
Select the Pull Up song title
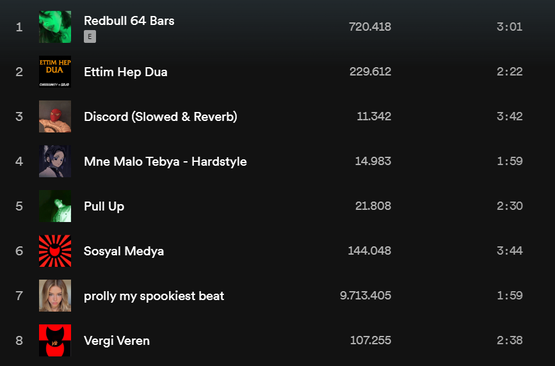[104, 206]
